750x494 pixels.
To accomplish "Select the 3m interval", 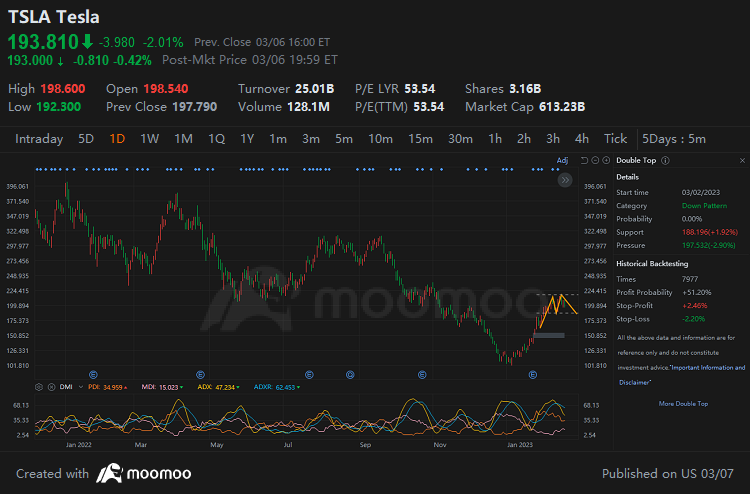I will click(x=311, y=139).
